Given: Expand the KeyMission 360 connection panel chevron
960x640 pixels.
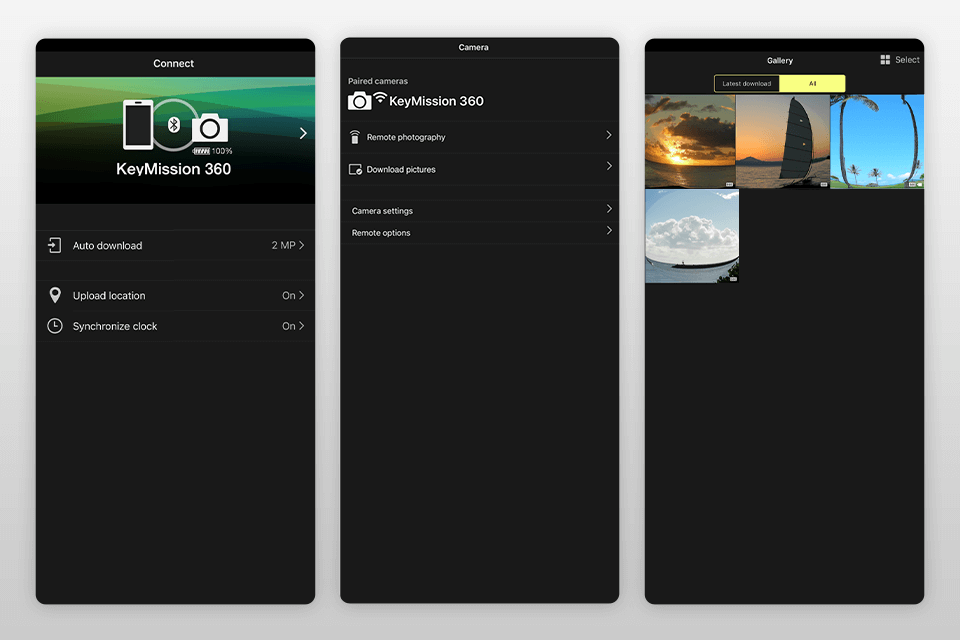Looking at the screenshot, I should [x=303, y=131].
